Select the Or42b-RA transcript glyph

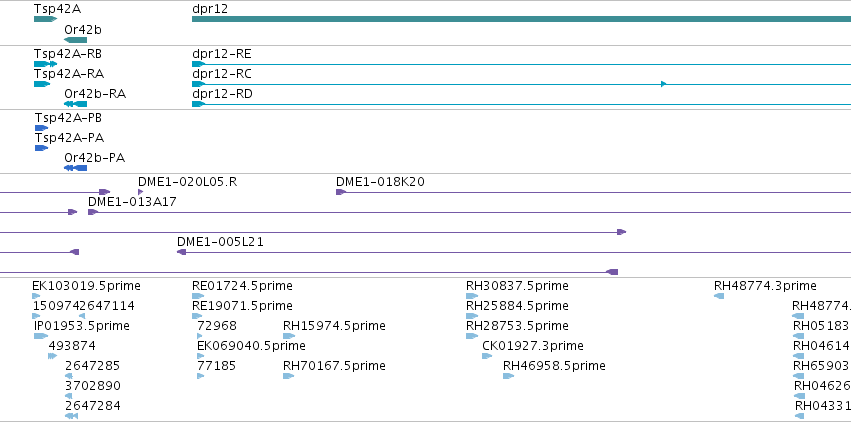tap(75, 104)
